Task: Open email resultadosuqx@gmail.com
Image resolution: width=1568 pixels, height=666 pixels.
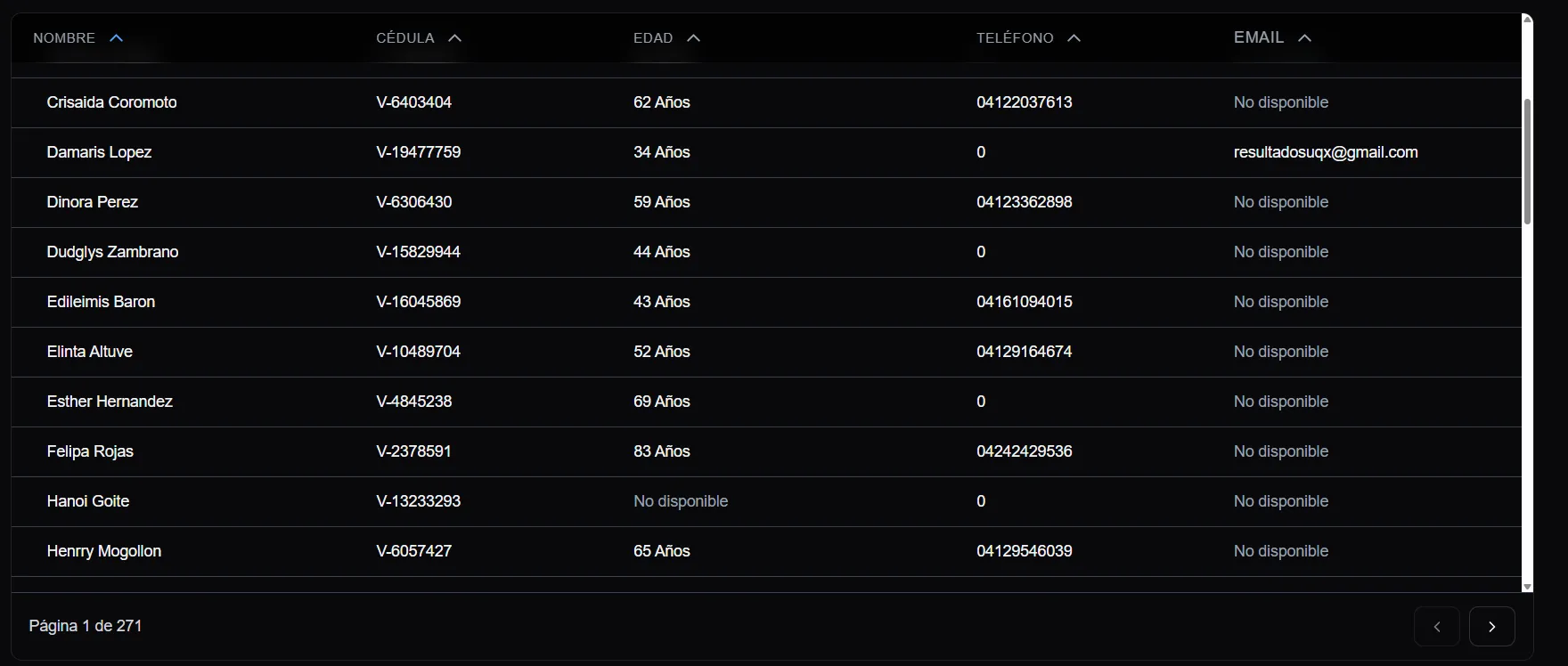Action: click(x=1325, y=152)
